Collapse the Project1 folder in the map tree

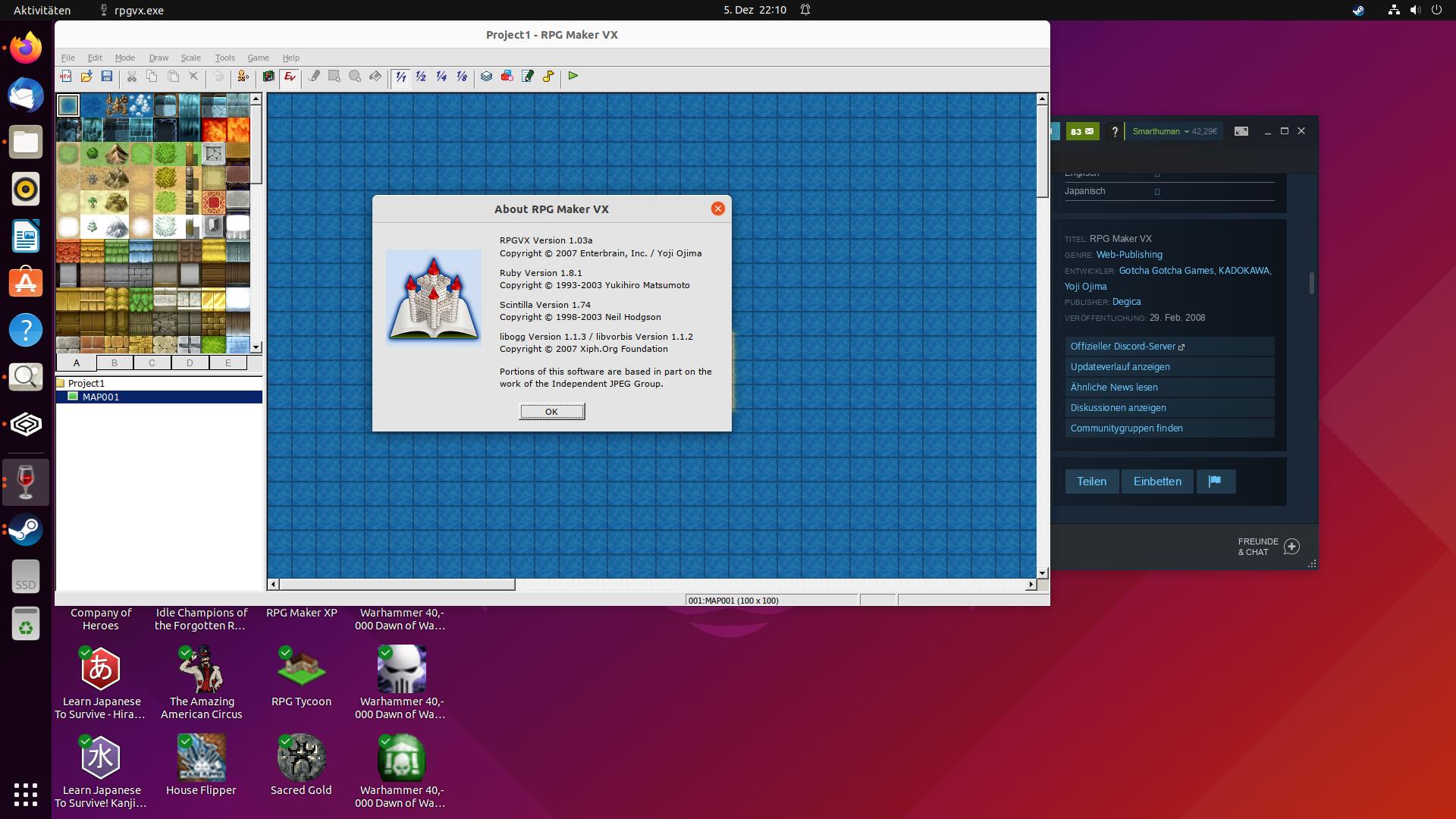coord(60,383)
